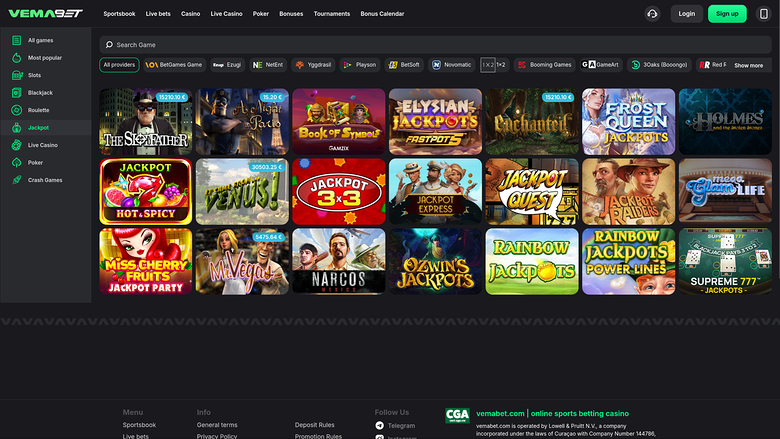780x439 pixels.
Task: Click the Live Casino chip icon
Action: (16, 145)
